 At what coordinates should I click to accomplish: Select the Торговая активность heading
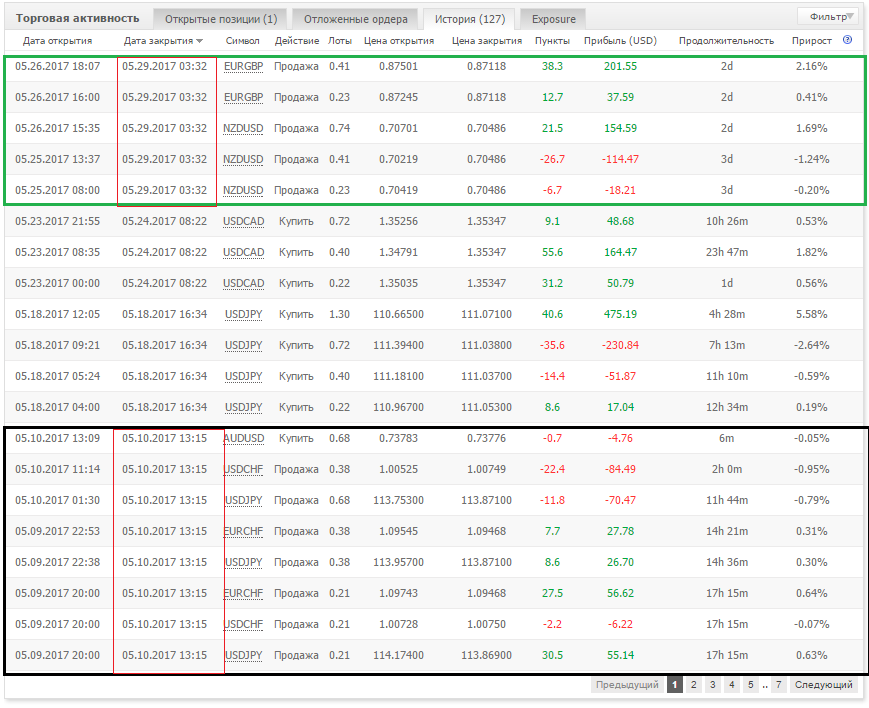coord(78,18)
